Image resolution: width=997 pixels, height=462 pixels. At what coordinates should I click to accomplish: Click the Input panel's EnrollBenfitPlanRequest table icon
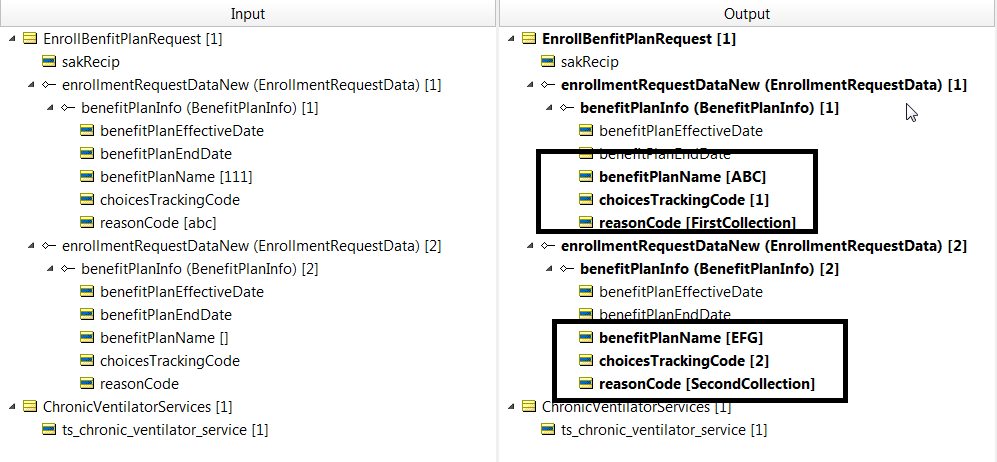pyautogui.click(x=30, y=39)
